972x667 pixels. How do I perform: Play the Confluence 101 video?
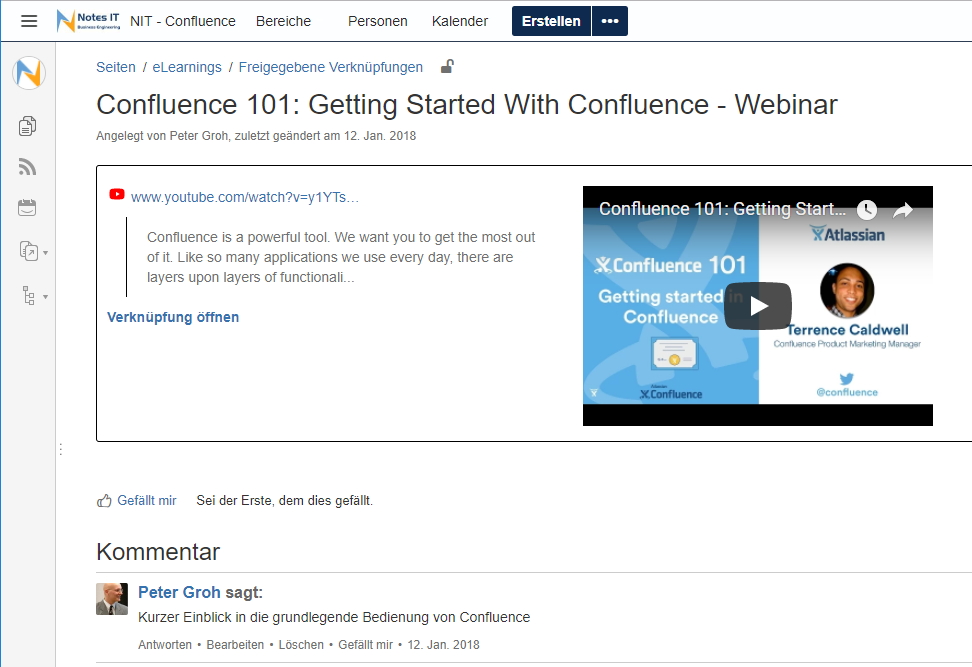[x=758, y=306]
